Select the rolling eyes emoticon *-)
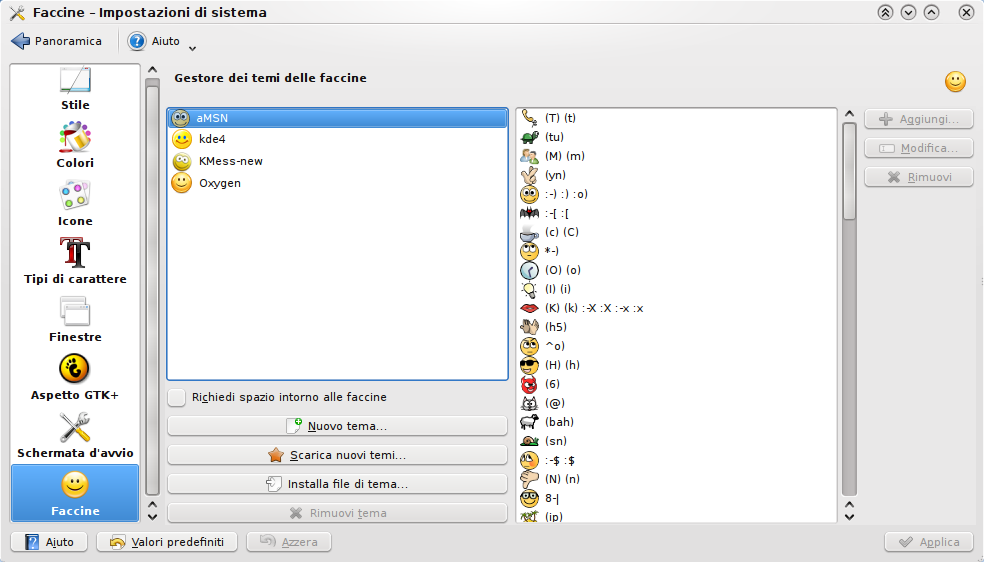Viewport: 984px width, 562px height. tap(676, 251)
